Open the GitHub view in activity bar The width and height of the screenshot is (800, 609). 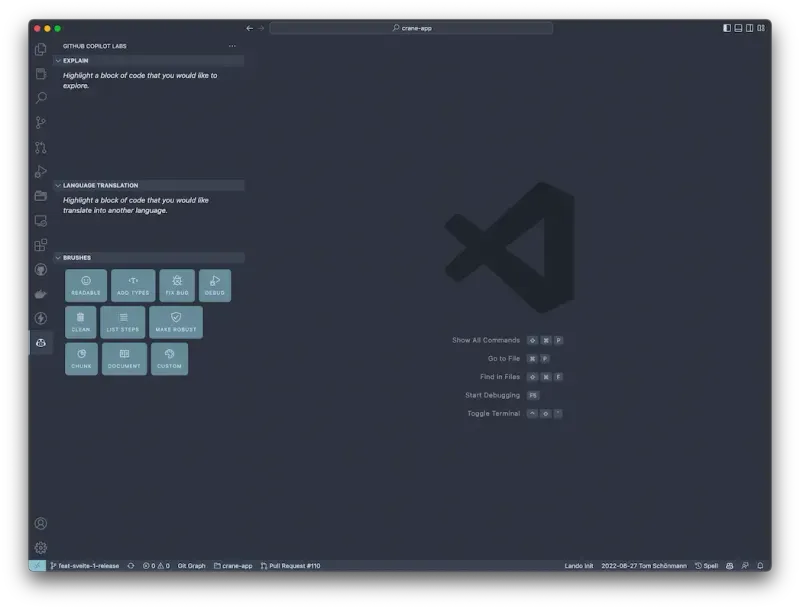(x=41, y=270)
